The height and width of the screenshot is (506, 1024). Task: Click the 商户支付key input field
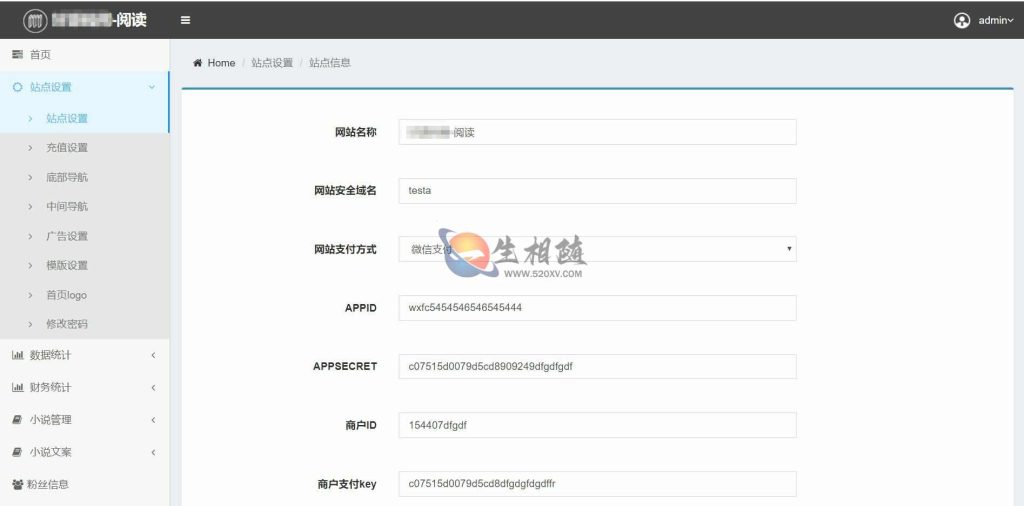pos(598,484)
